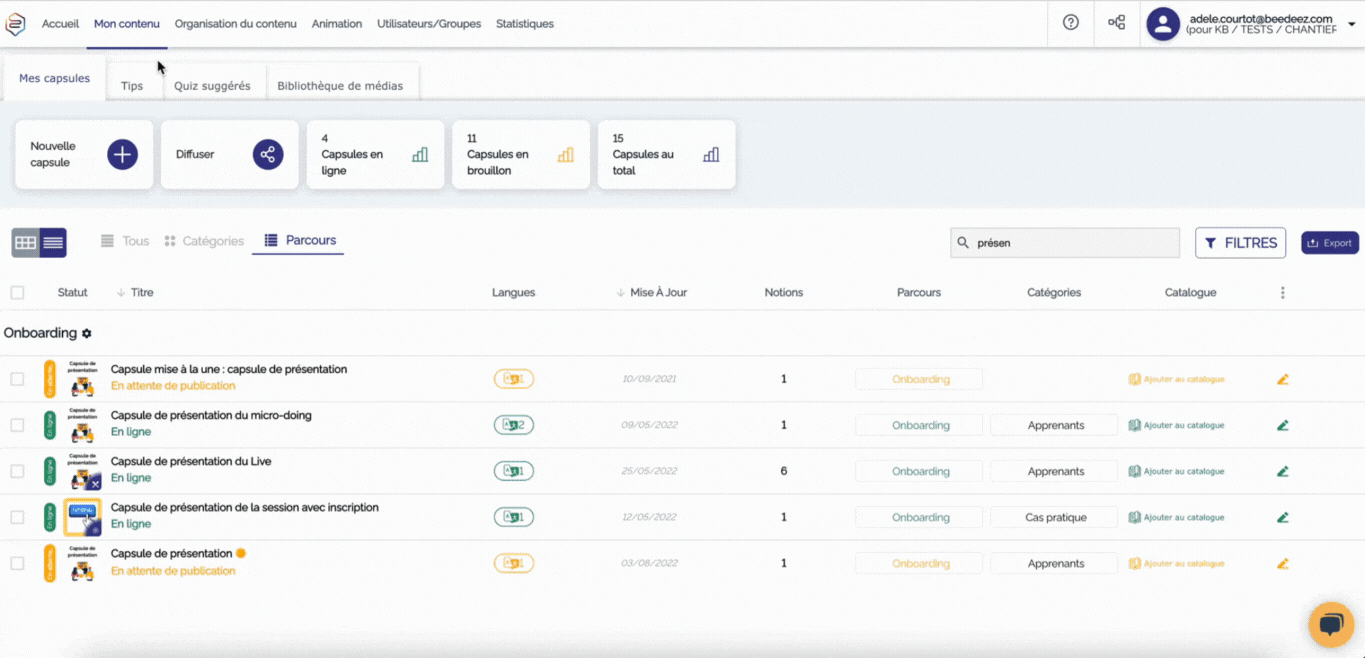This screenshot has height=658, width=1365.
Task: Click the plus icon on Nouvelle capsule
Action: click(122, 155)
